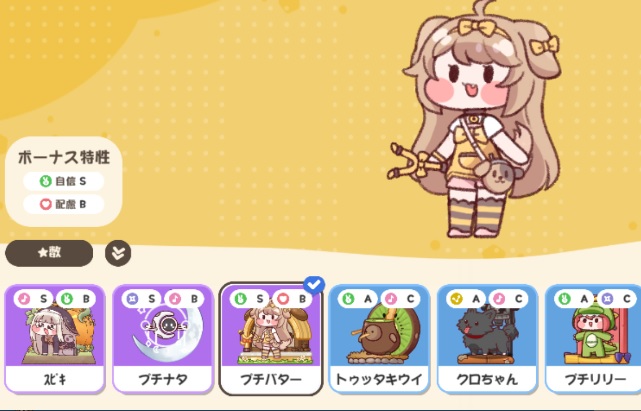The image size is (641, 411).
Task: Click the ボーナス特性 panel title
Action: coord(64,157)
